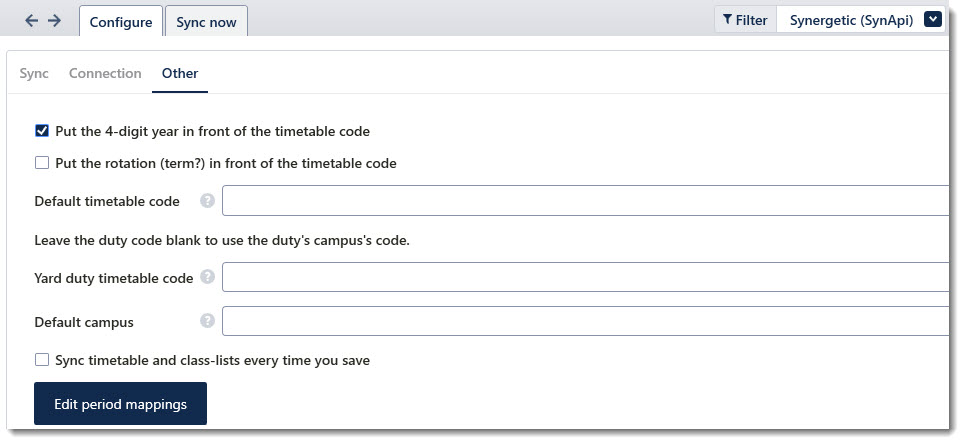Expand the Synergetic (SynApi) dropdown arrow

pos(933,19)
